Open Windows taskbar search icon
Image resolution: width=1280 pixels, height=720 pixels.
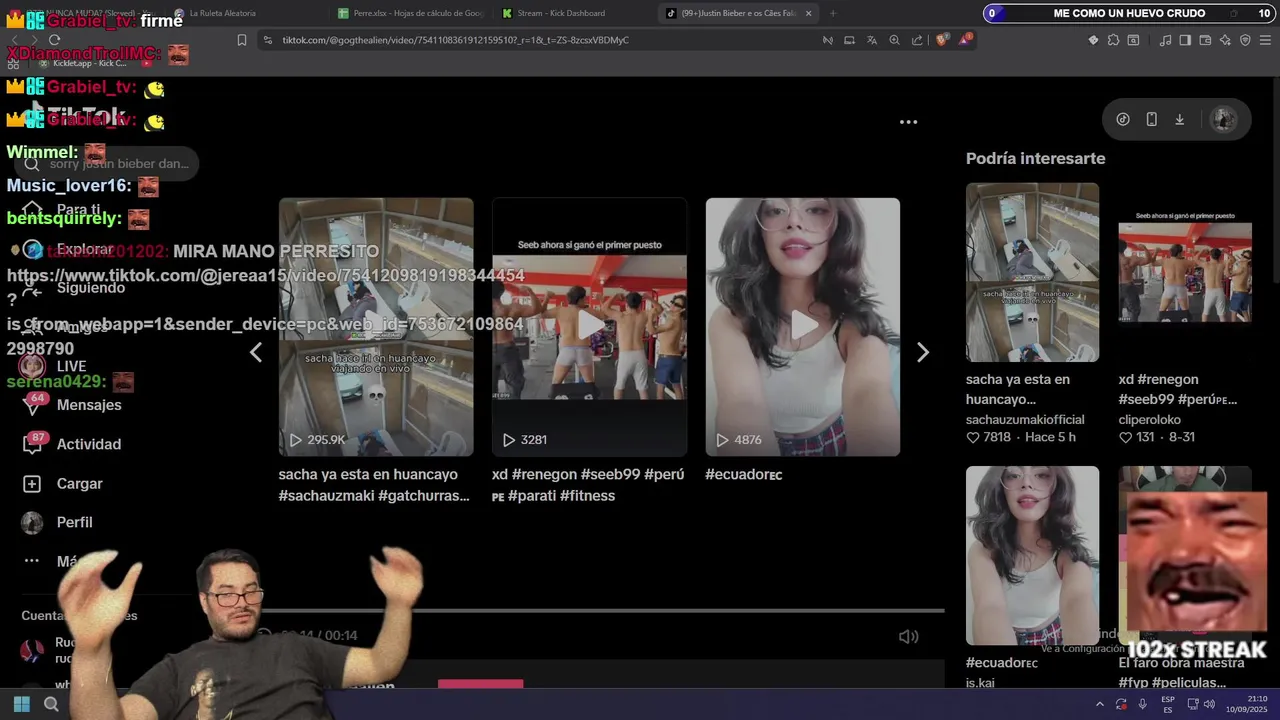51,704
